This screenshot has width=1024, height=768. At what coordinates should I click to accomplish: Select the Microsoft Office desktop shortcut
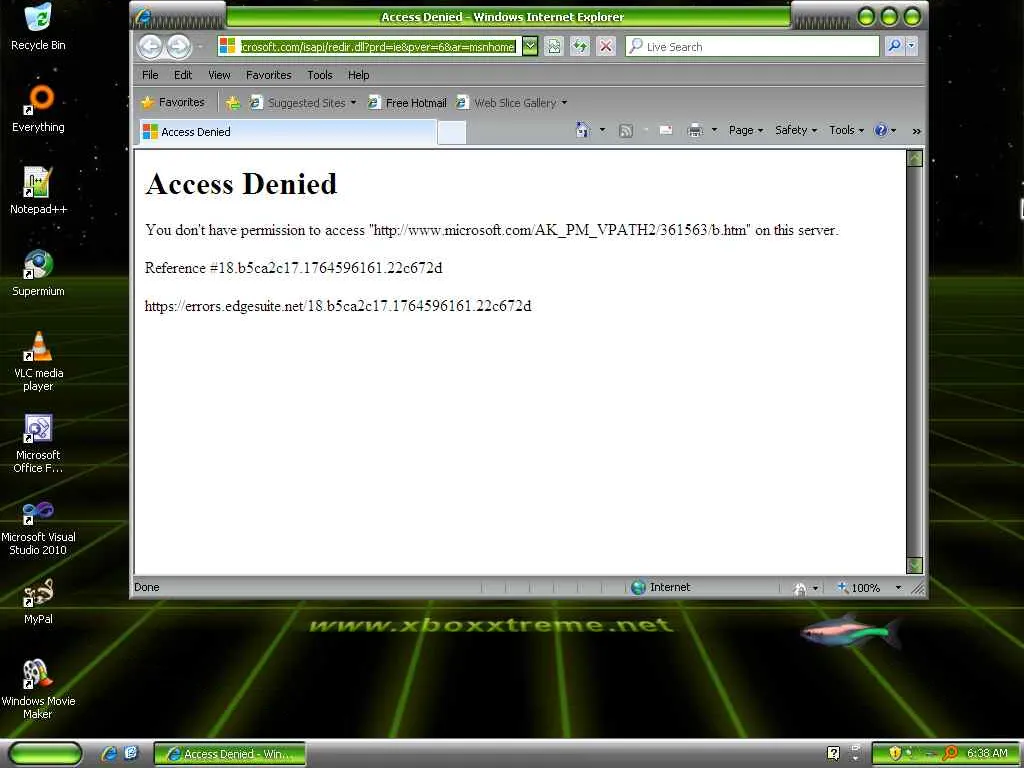tap(38, 443)
